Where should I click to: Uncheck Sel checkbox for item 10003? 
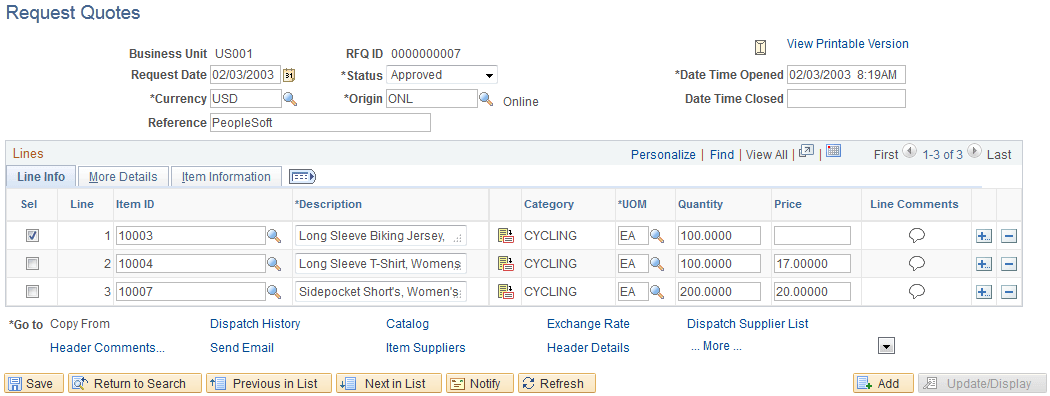tap(32, 236)
